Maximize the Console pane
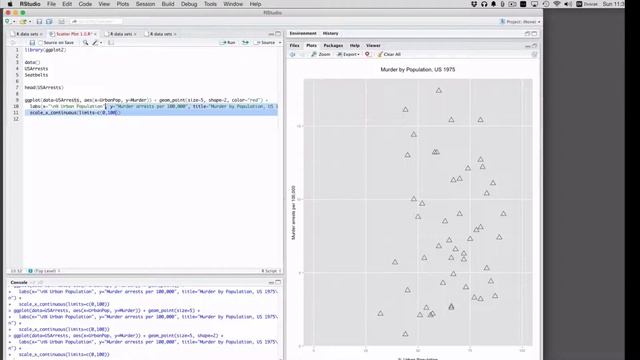Image resolution: width=640 pixels, height=360 pixels. [278, 282]
